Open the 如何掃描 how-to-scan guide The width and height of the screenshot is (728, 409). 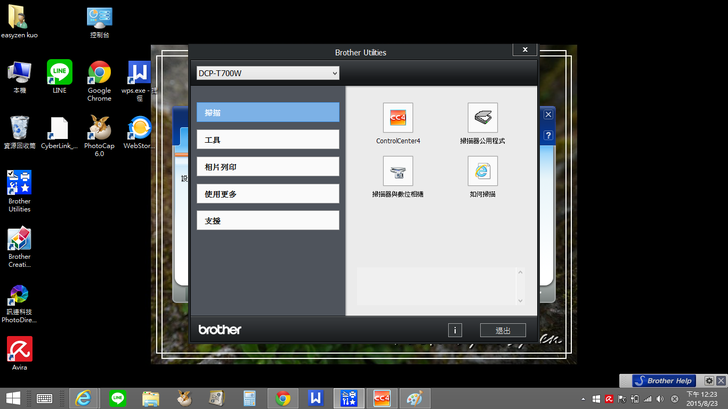pyautogui.click(x=482, y=171)
